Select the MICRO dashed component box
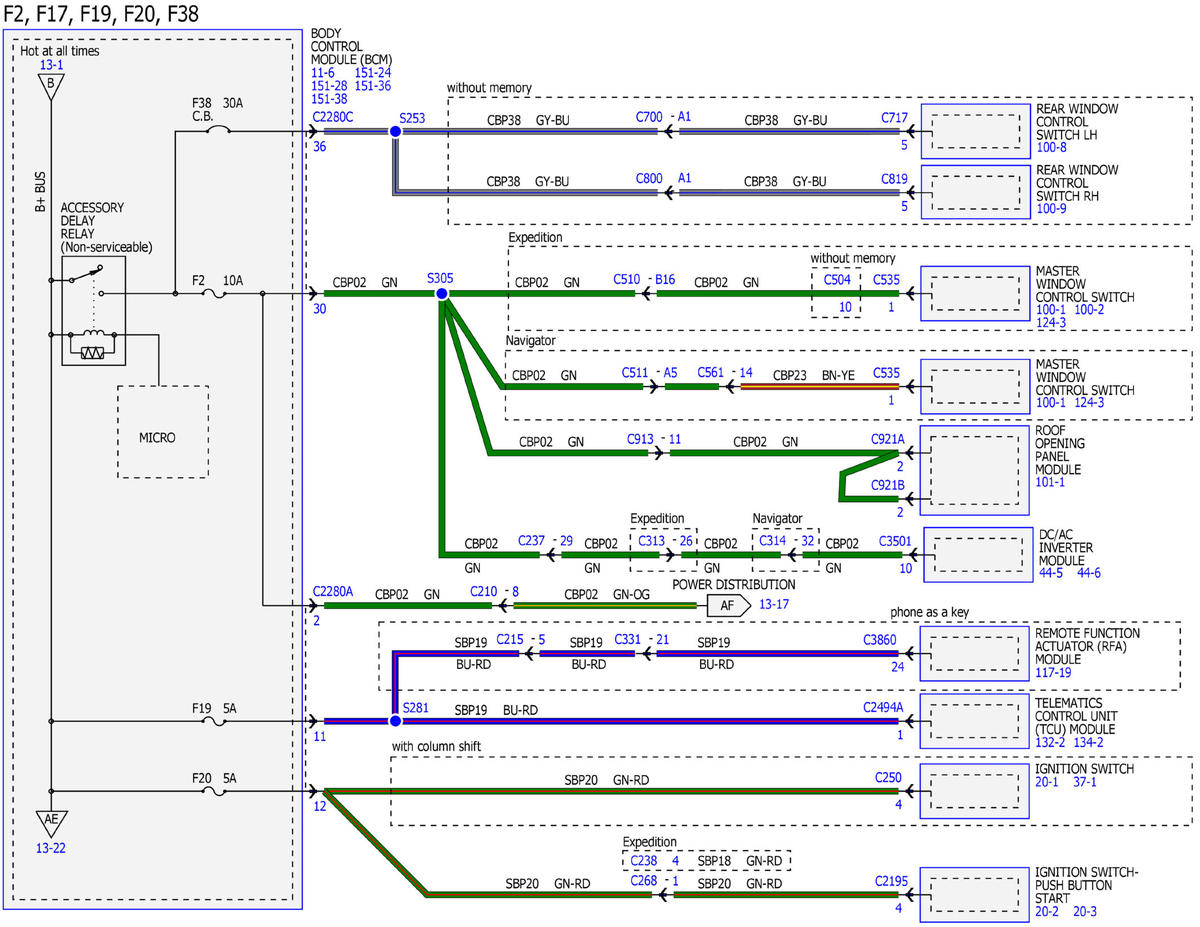 click(163, 431)
